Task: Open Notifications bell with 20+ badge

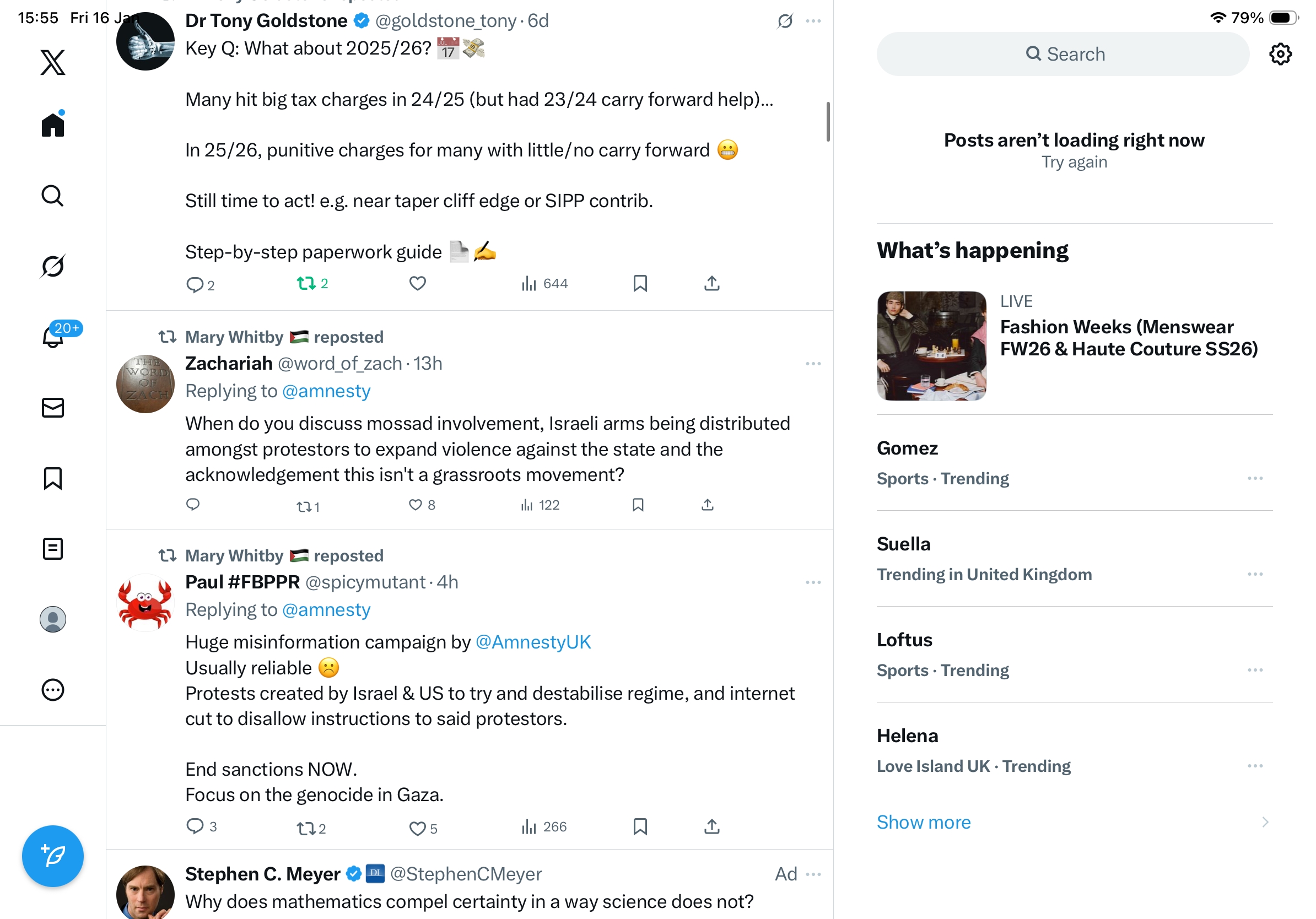Action: pyautogui.click(x=54, y=336)
